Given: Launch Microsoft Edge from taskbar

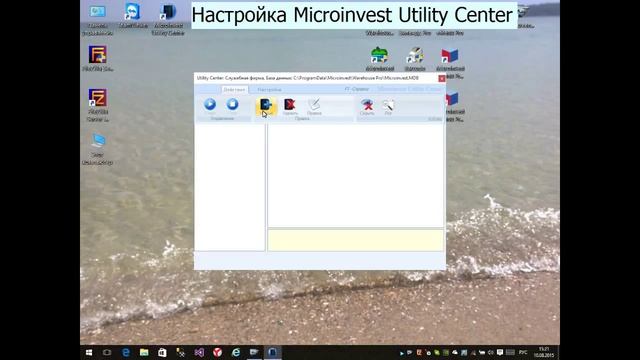Looking at the screenshot, I should tap(126, 352).
